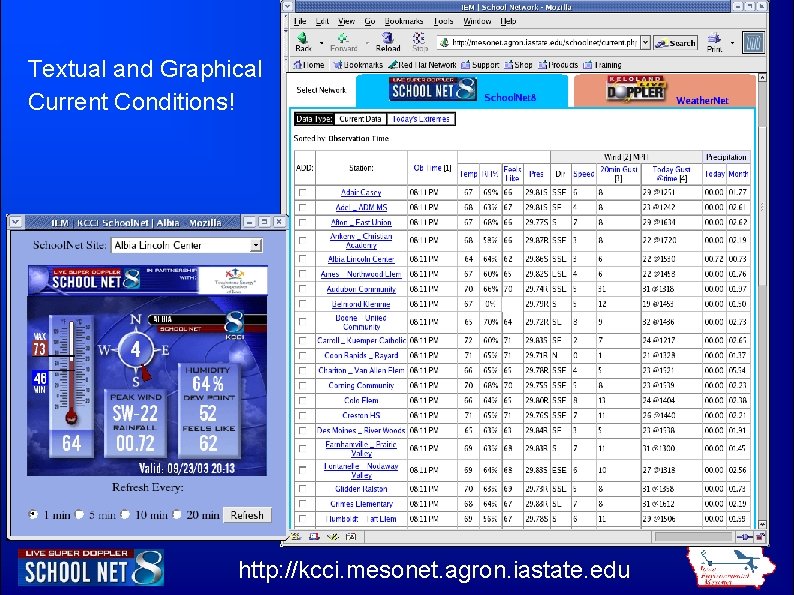Click the Stop loading icon

pos(419,38)
